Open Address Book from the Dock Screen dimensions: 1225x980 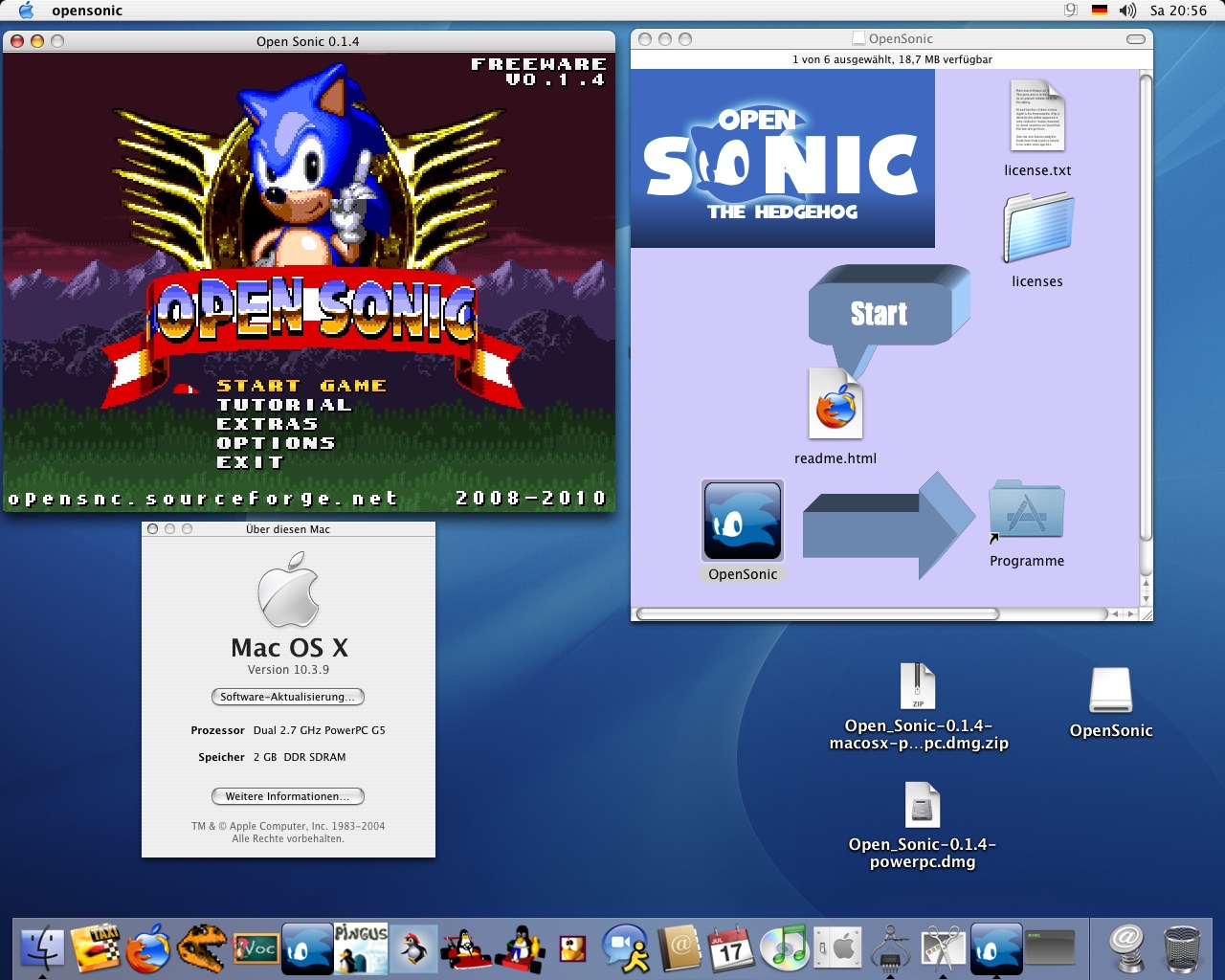pyautogui.click(x=679, y=948)
